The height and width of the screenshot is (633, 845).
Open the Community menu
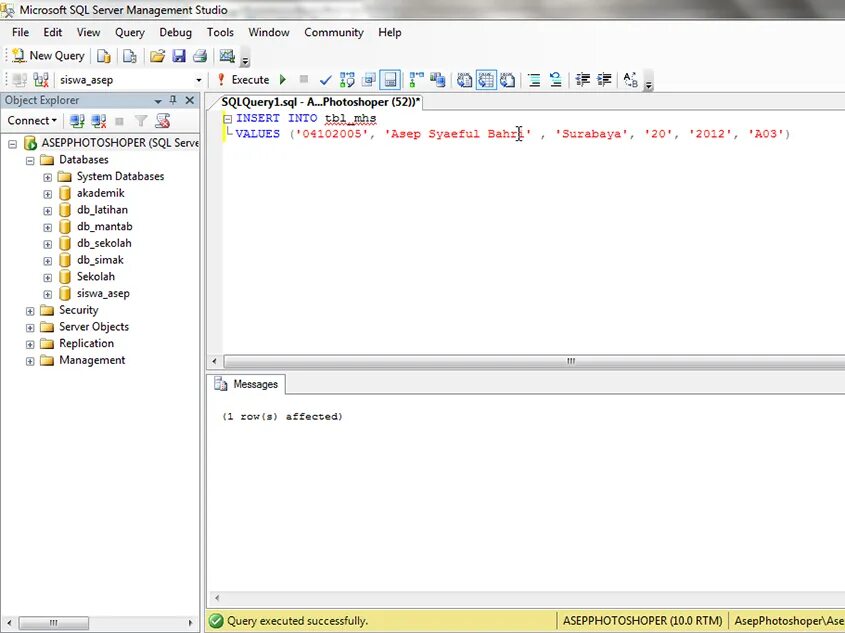334,32
